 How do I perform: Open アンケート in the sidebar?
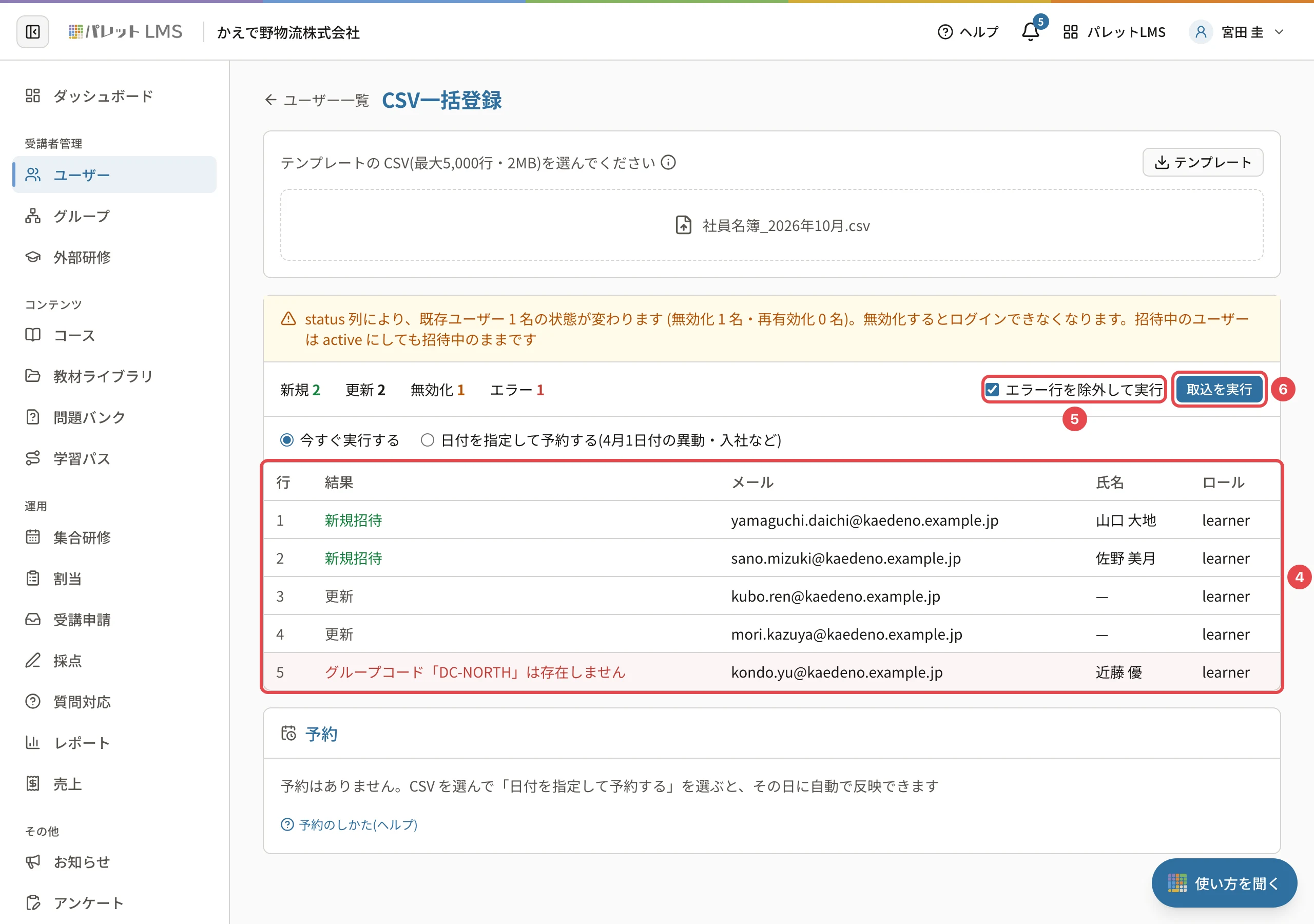pos(114,903)
